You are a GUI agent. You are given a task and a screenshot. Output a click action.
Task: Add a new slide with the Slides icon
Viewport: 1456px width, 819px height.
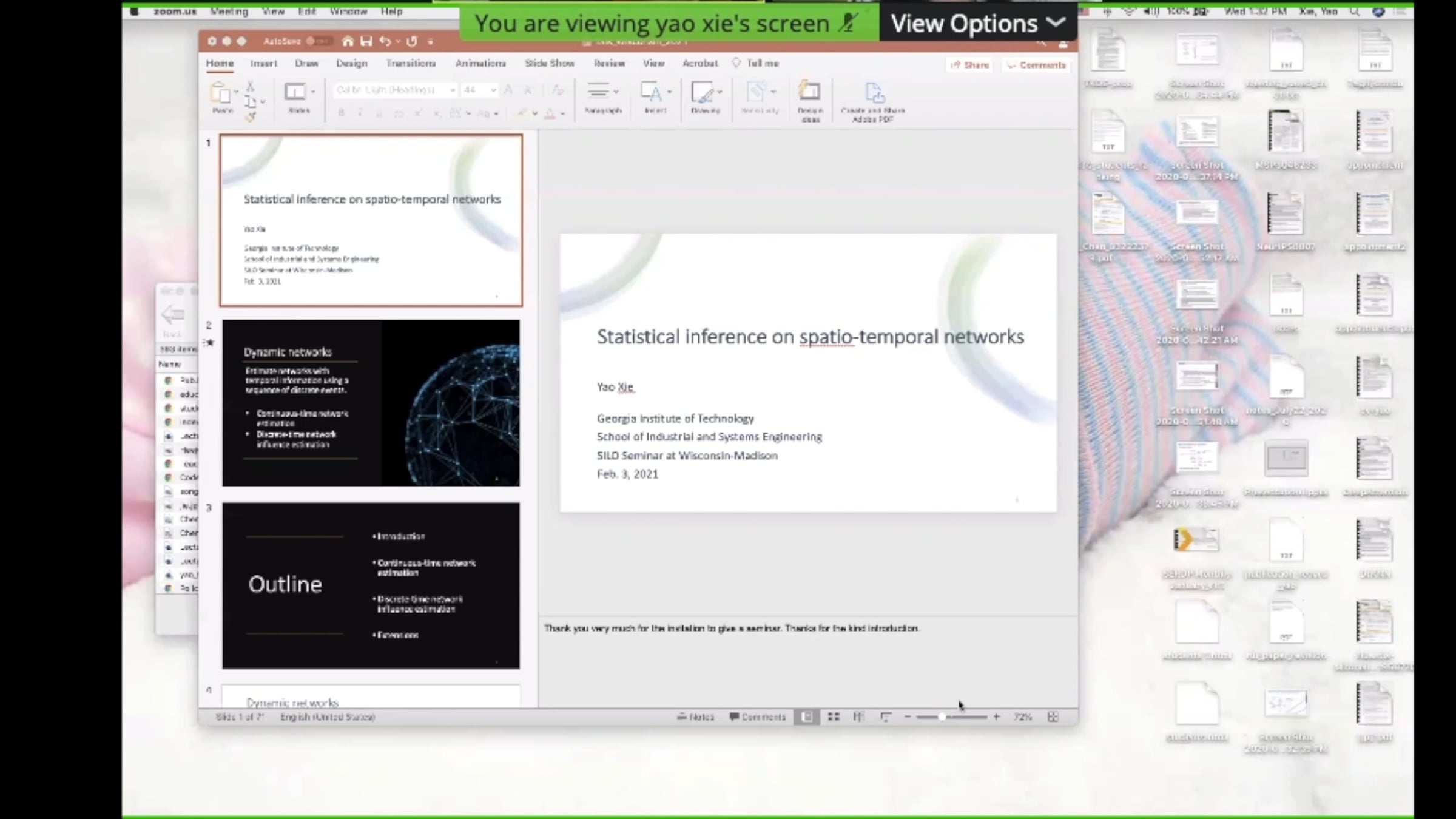[295, 92]
